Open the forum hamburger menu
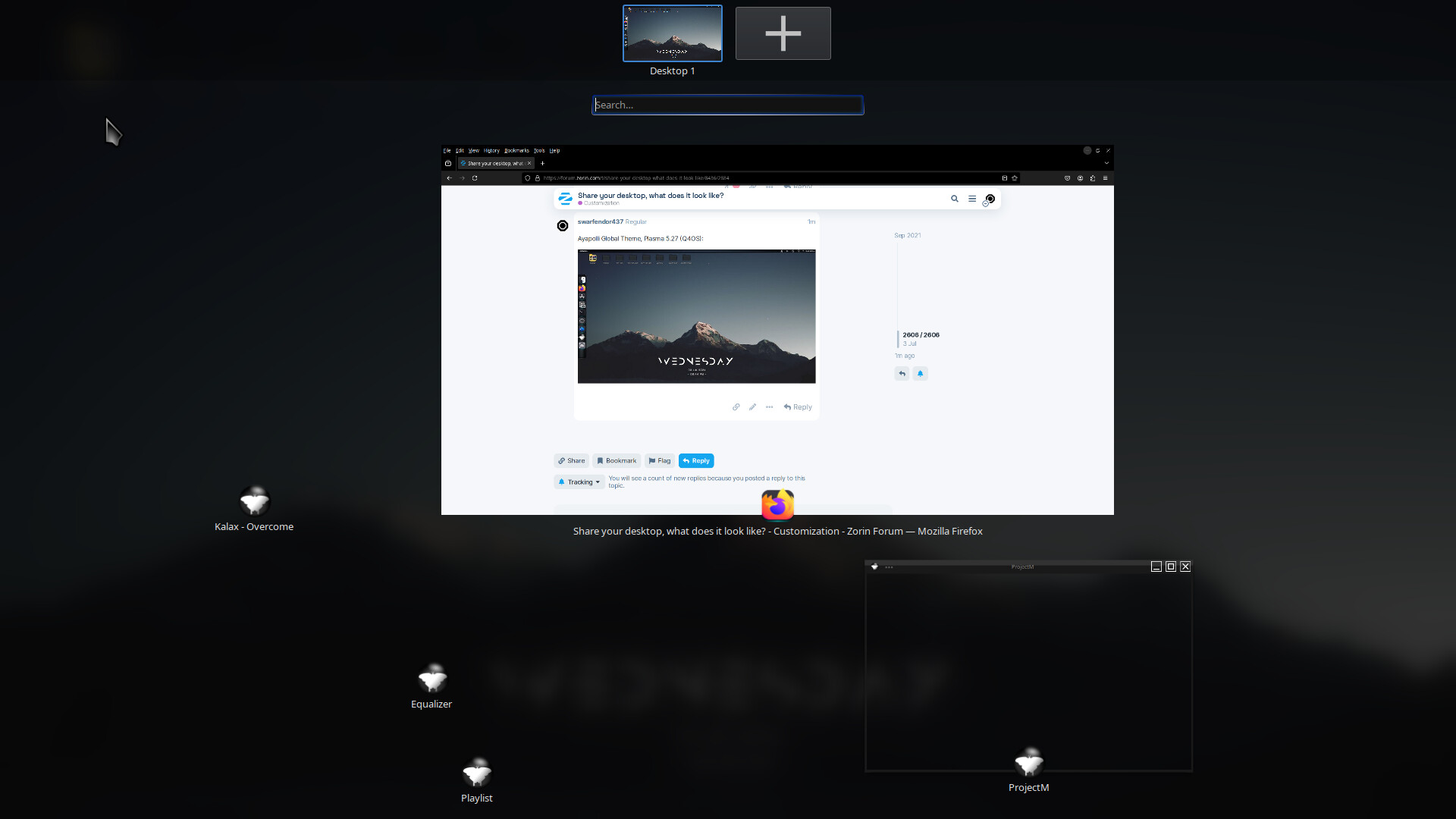The width and height of the screenshot is (1456, 819). (971, 199)
